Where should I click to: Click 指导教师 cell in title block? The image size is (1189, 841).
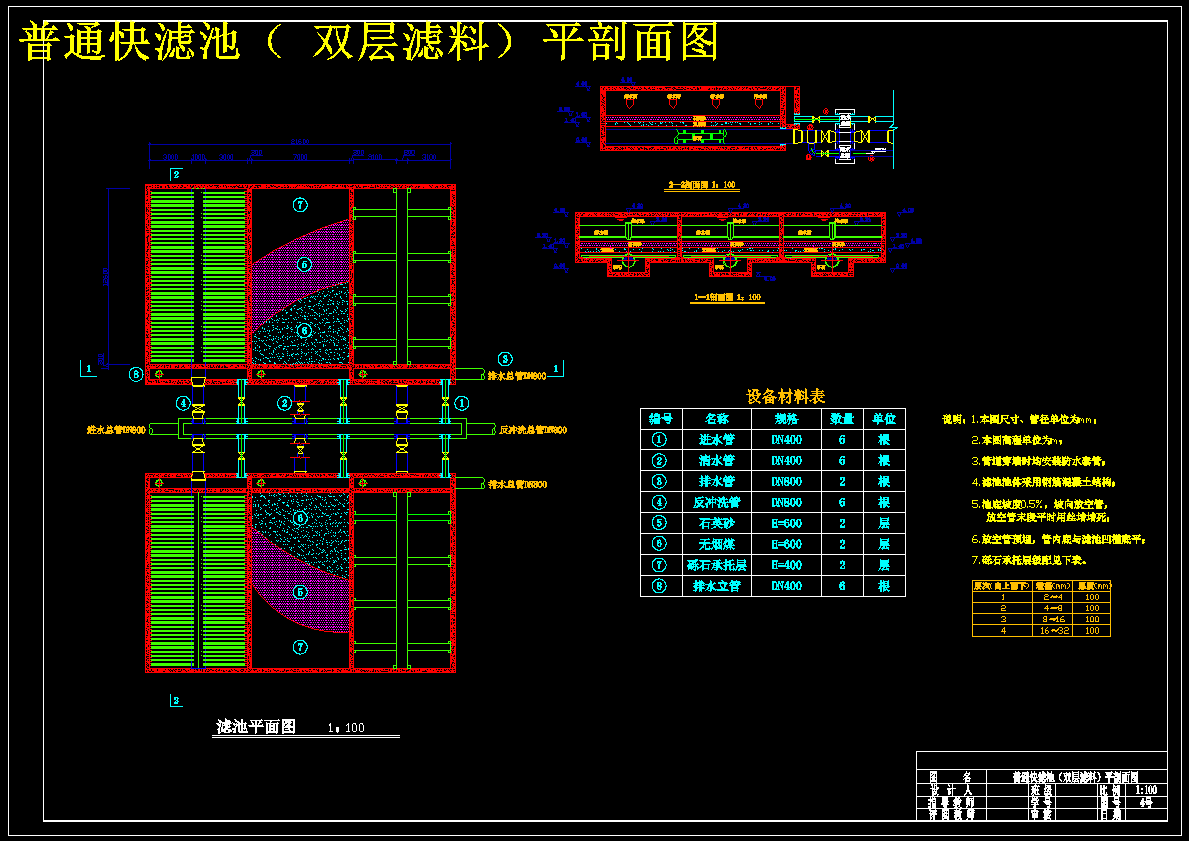click(951, 802)
